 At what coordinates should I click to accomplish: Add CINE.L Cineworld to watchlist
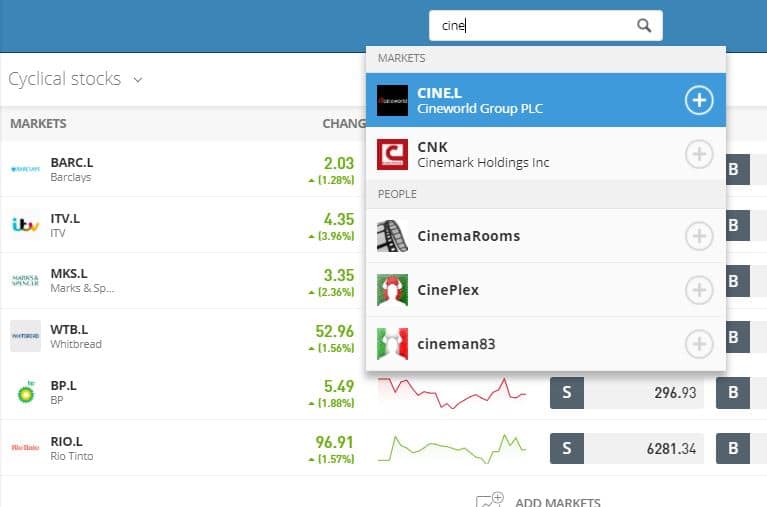(699, 100)
